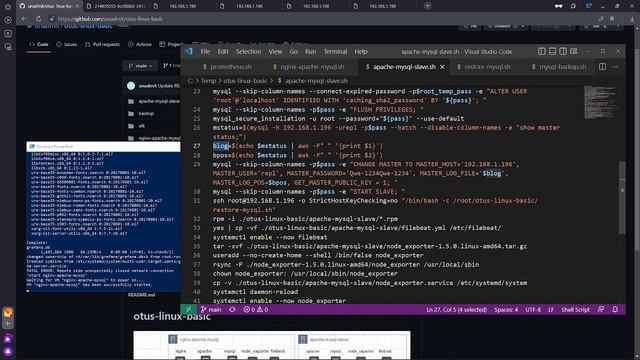The image size is (640, 360).
Task: Click the code minimap preview
Action: click(599, 102)
